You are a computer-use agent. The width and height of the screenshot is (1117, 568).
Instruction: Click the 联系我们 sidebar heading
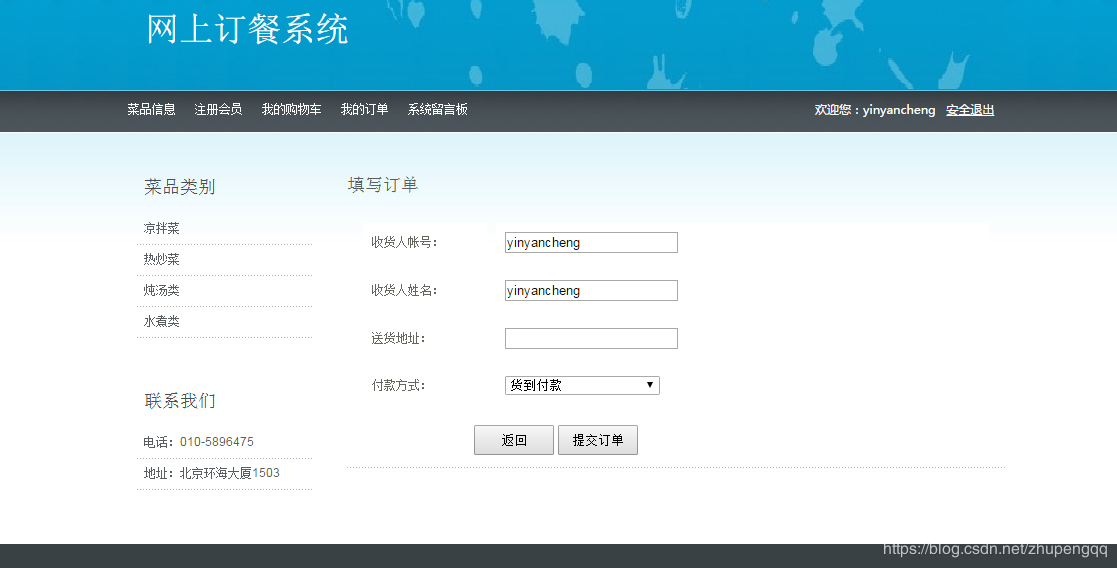click(x=180, y=401)
